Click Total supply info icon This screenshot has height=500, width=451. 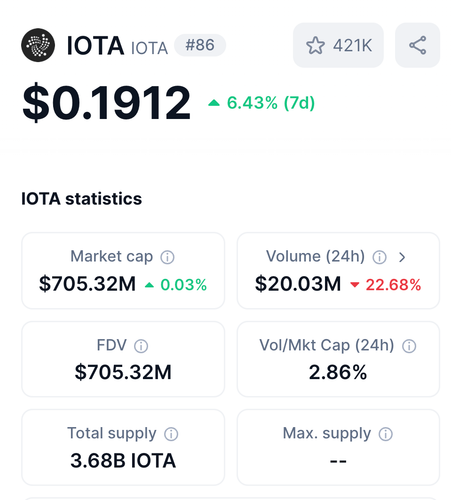pyautogui.click(x=171, y=434)
